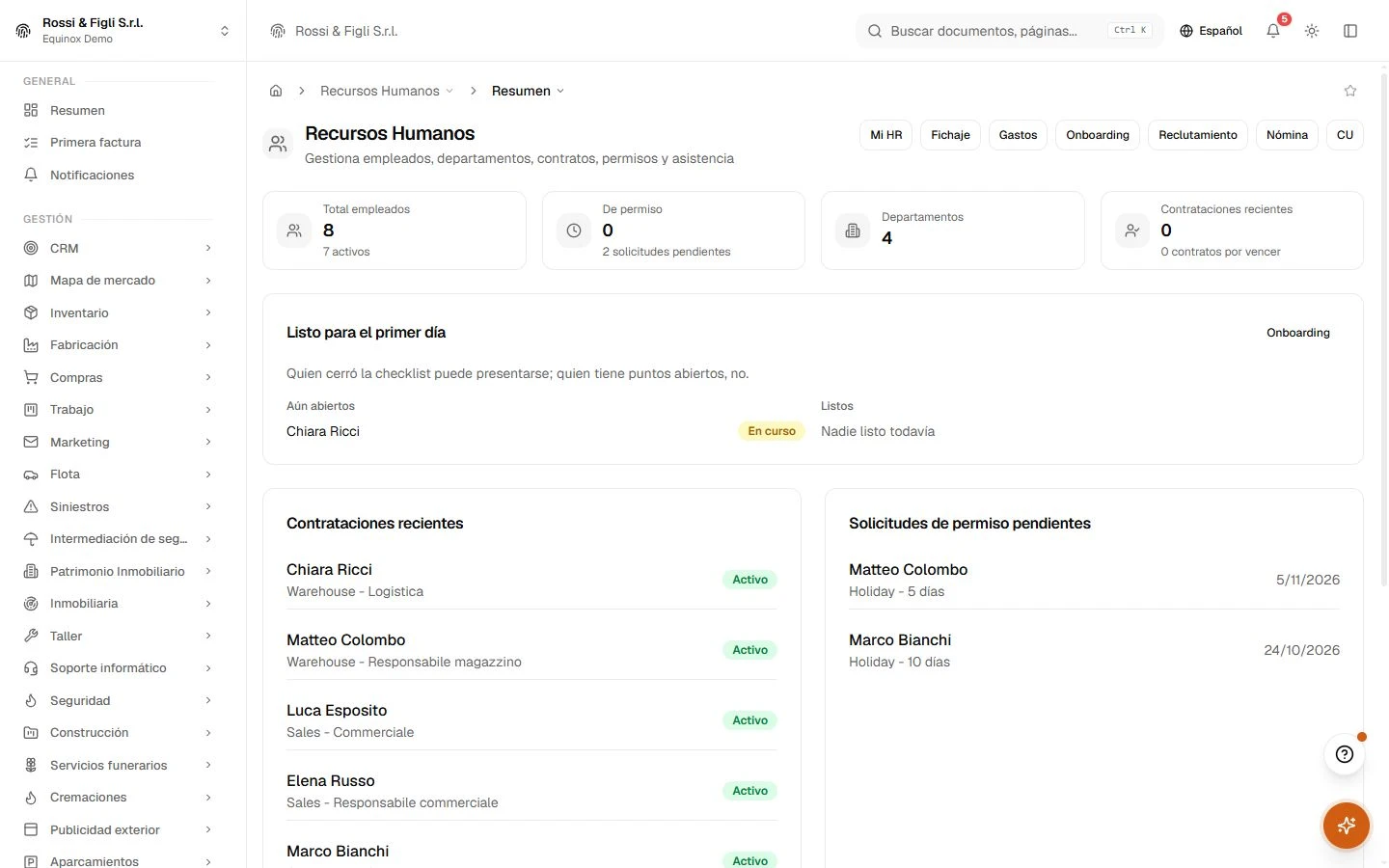Open Servicios funerarios in sidebar
Viewport: 1389px width, 868px height.
point(120,765)
